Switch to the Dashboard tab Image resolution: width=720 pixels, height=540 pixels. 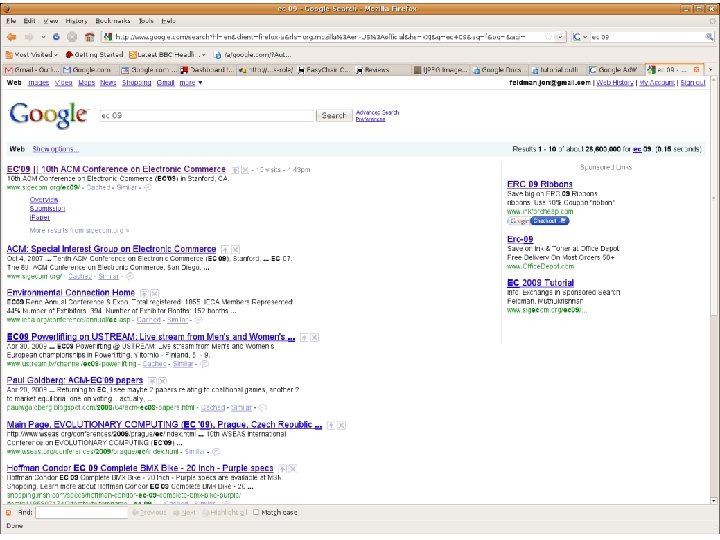(207, 70)
